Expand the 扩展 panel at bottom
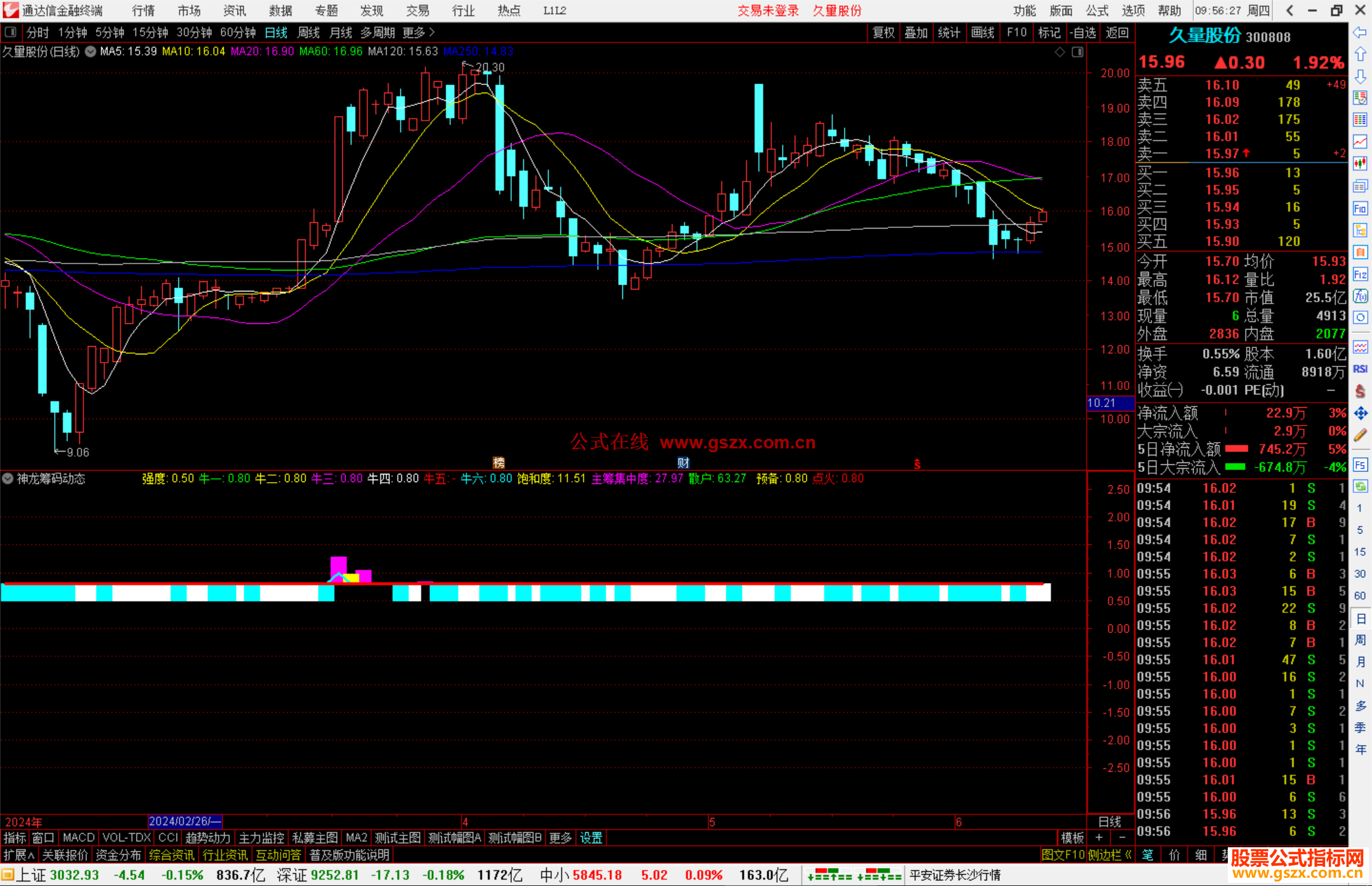The height and width of the screenshot is (886, 1372). [19, 856]
